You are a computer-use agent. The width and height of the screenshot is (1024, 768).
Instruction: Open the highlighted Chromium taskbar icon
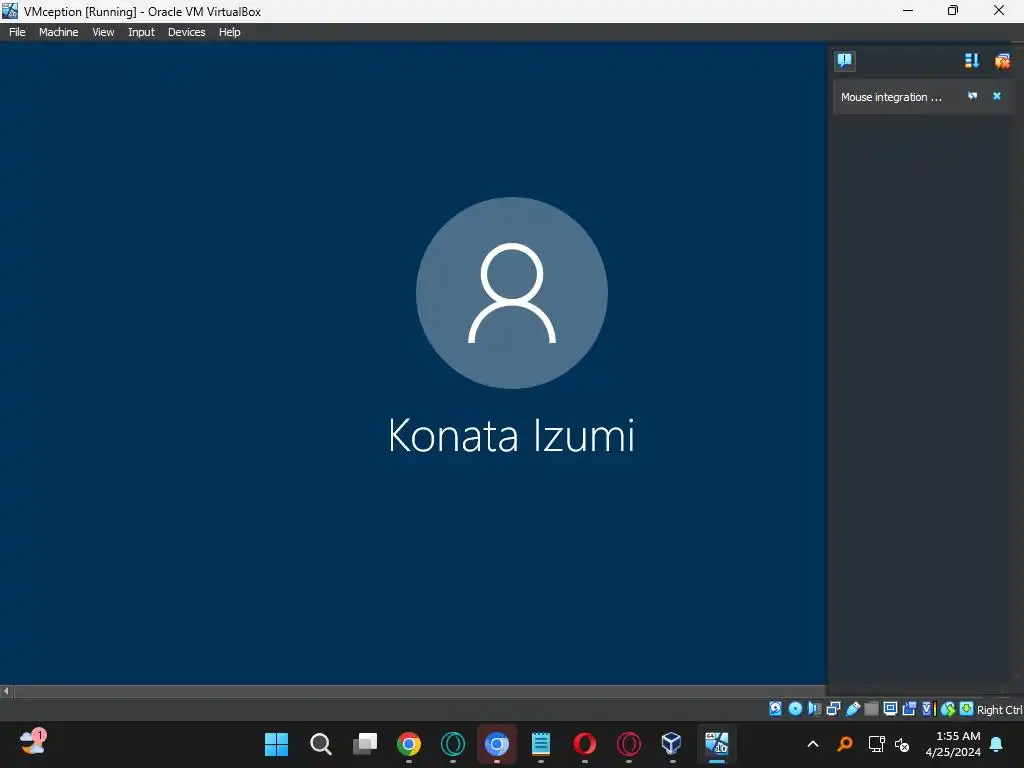(x=496, y=744)
